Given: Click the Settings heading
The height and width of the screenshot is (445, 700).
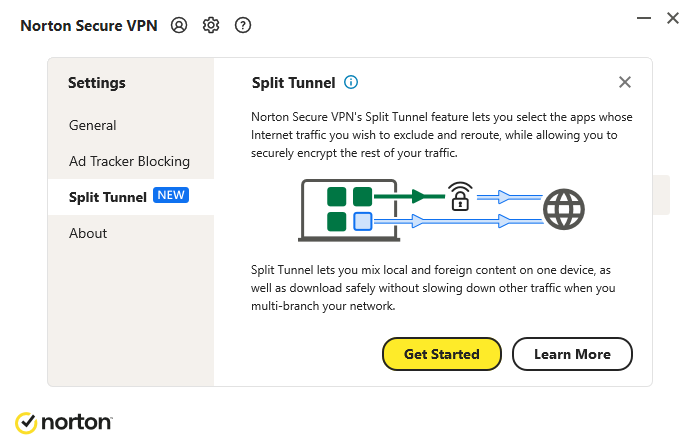Looking at the screenshot, I should pos(97,83).
